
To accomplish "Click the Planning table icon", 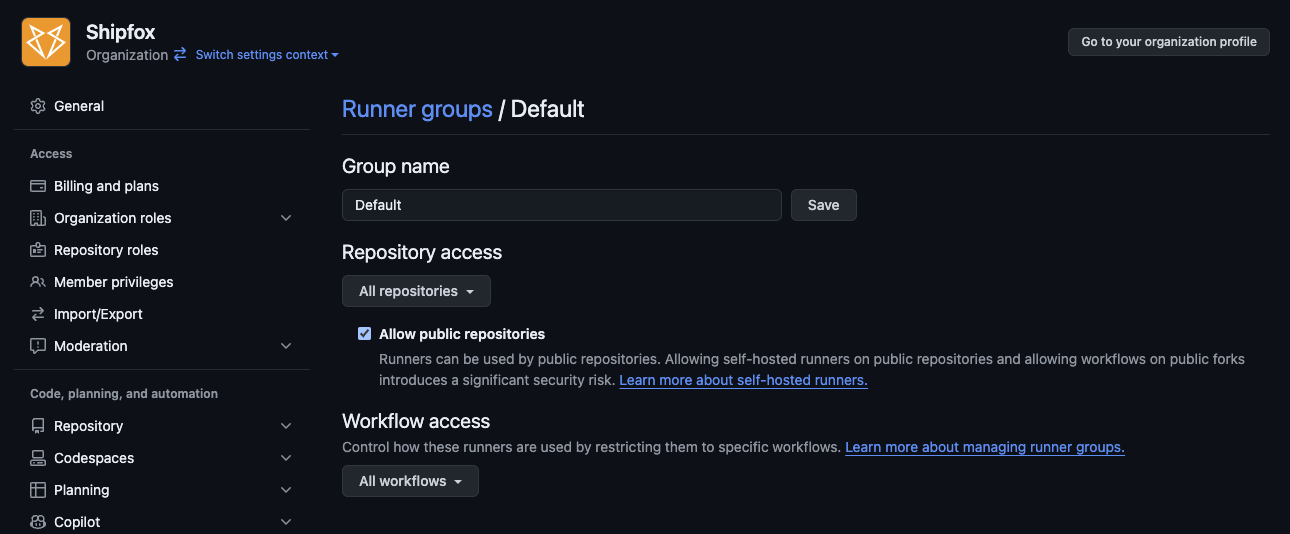I will coord(38,490).
